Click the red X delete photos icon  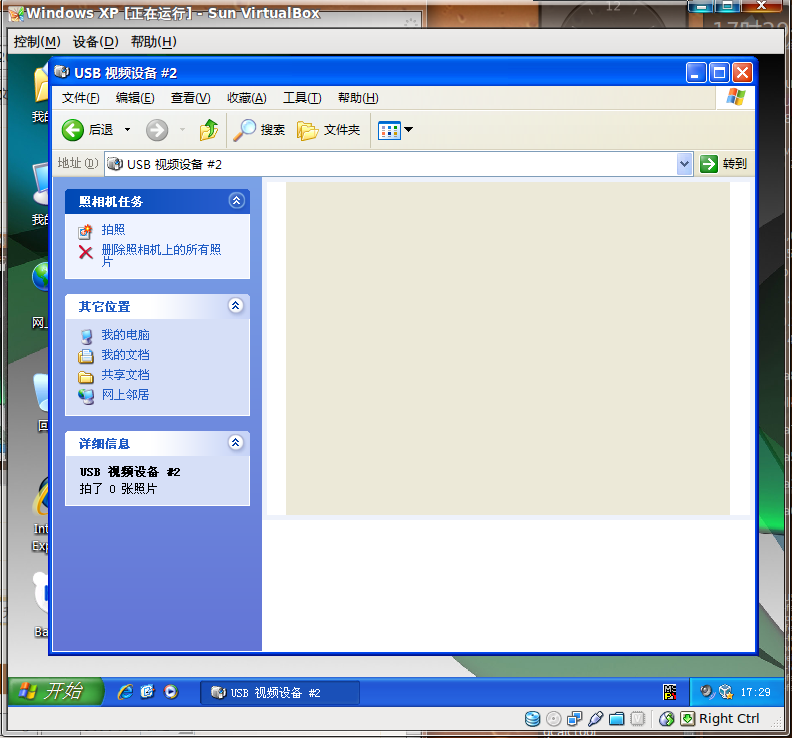click(x=86, y=252)
